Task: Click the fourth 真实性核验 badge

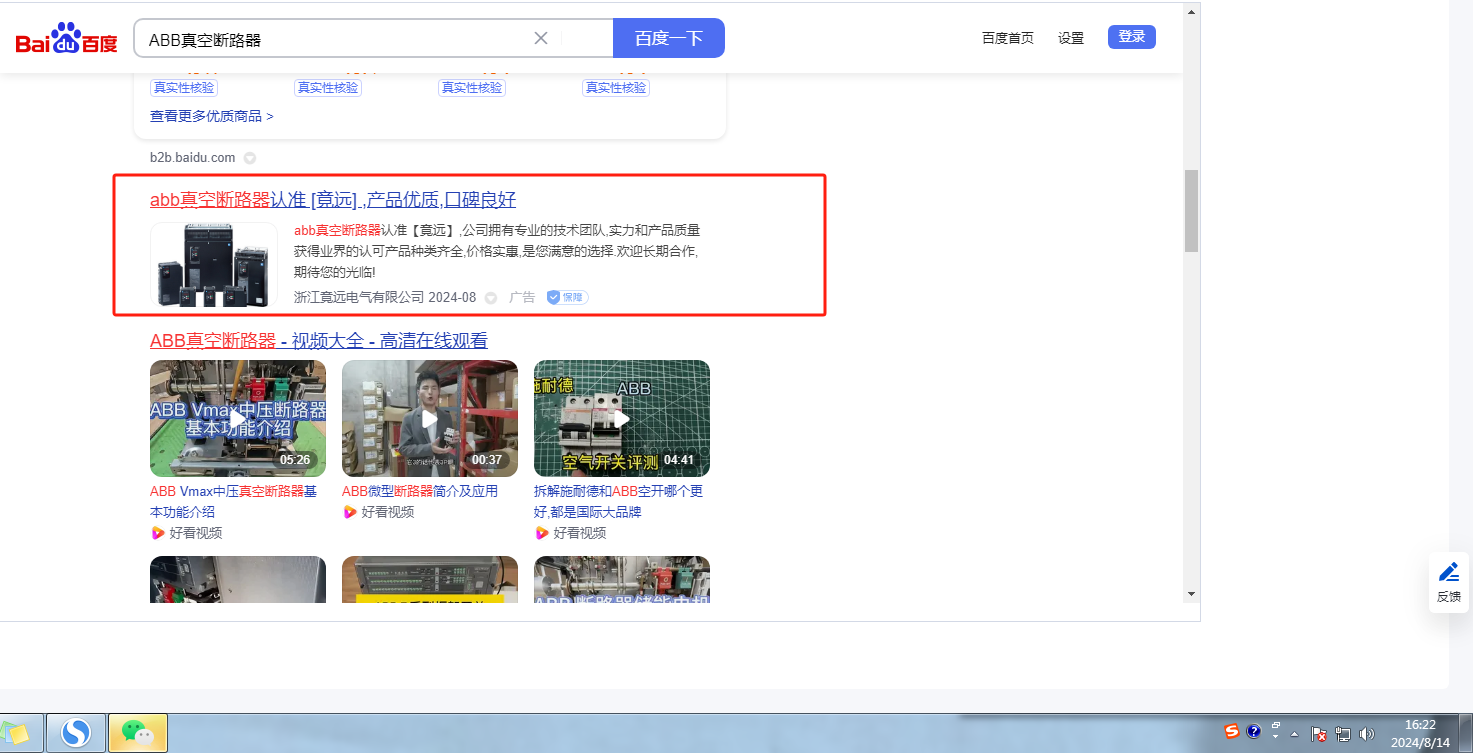Action: [x=616, y=88]
